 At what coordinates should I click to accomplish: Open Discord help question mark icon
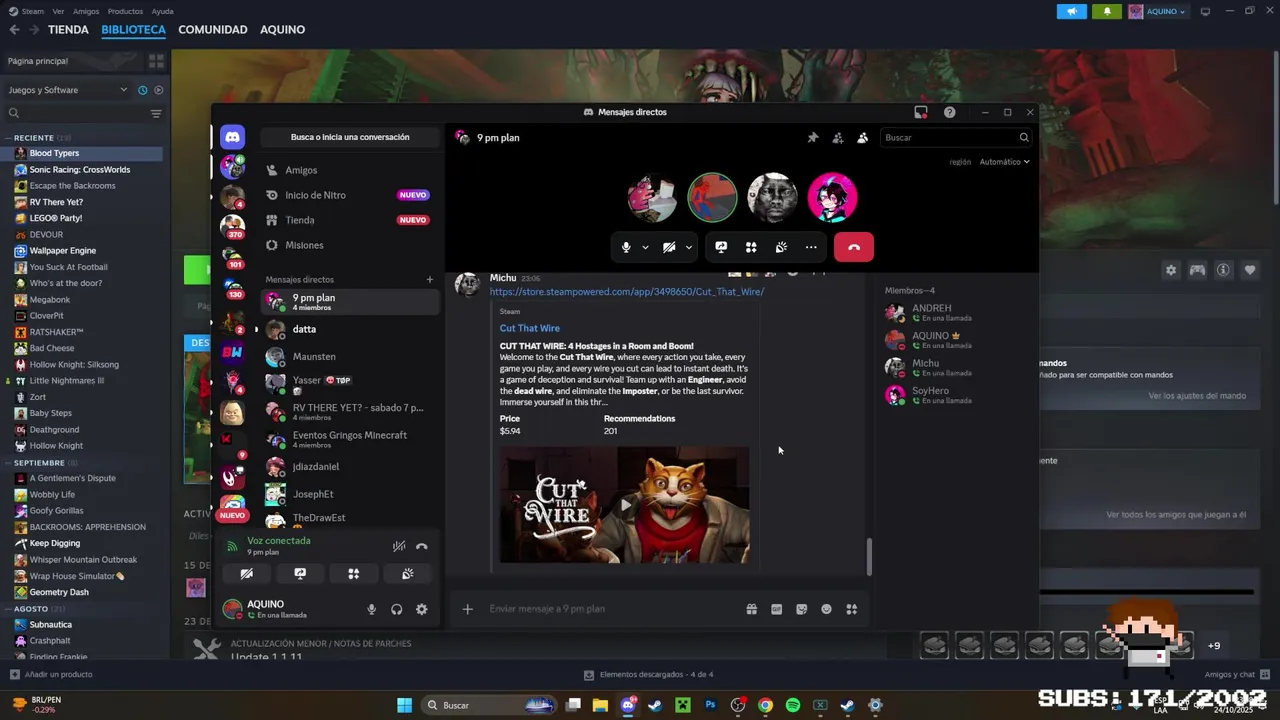coord(949,112)
